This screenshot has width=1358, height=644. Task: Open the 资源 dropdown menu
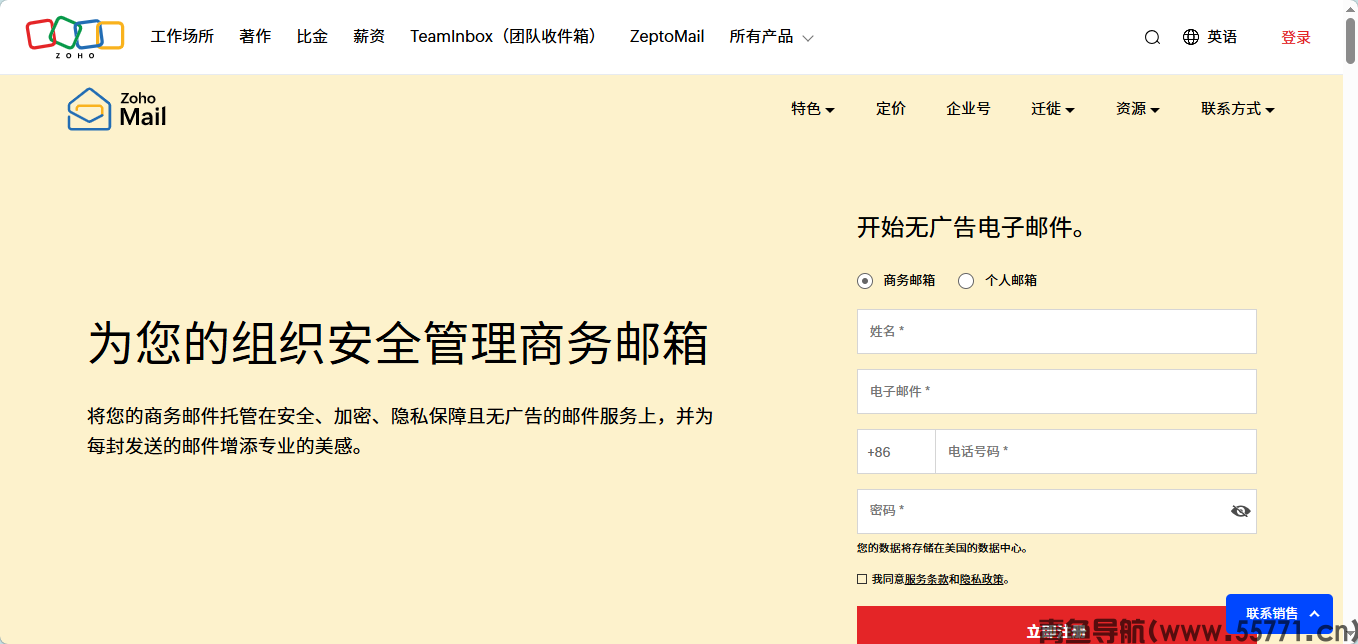1138,109
